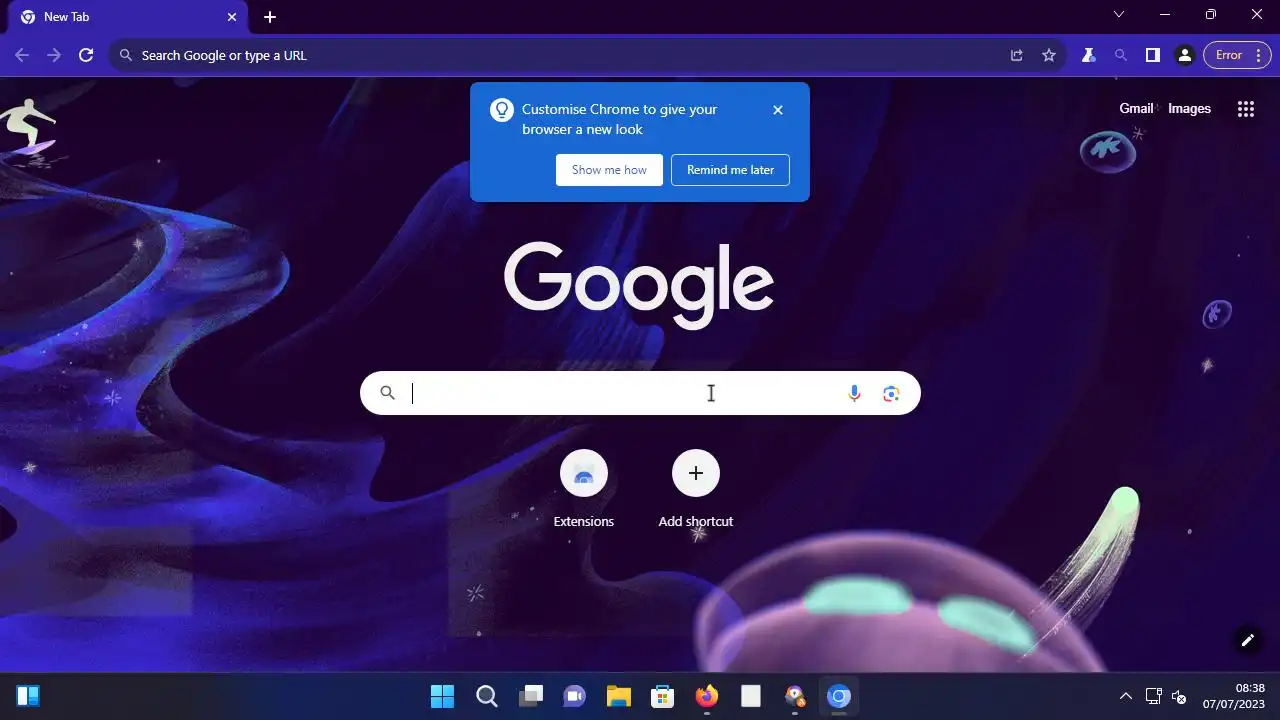Open the Extensions shortcut tile
The width and height of the screenshot is (1280, 720).
coord(584,489)
